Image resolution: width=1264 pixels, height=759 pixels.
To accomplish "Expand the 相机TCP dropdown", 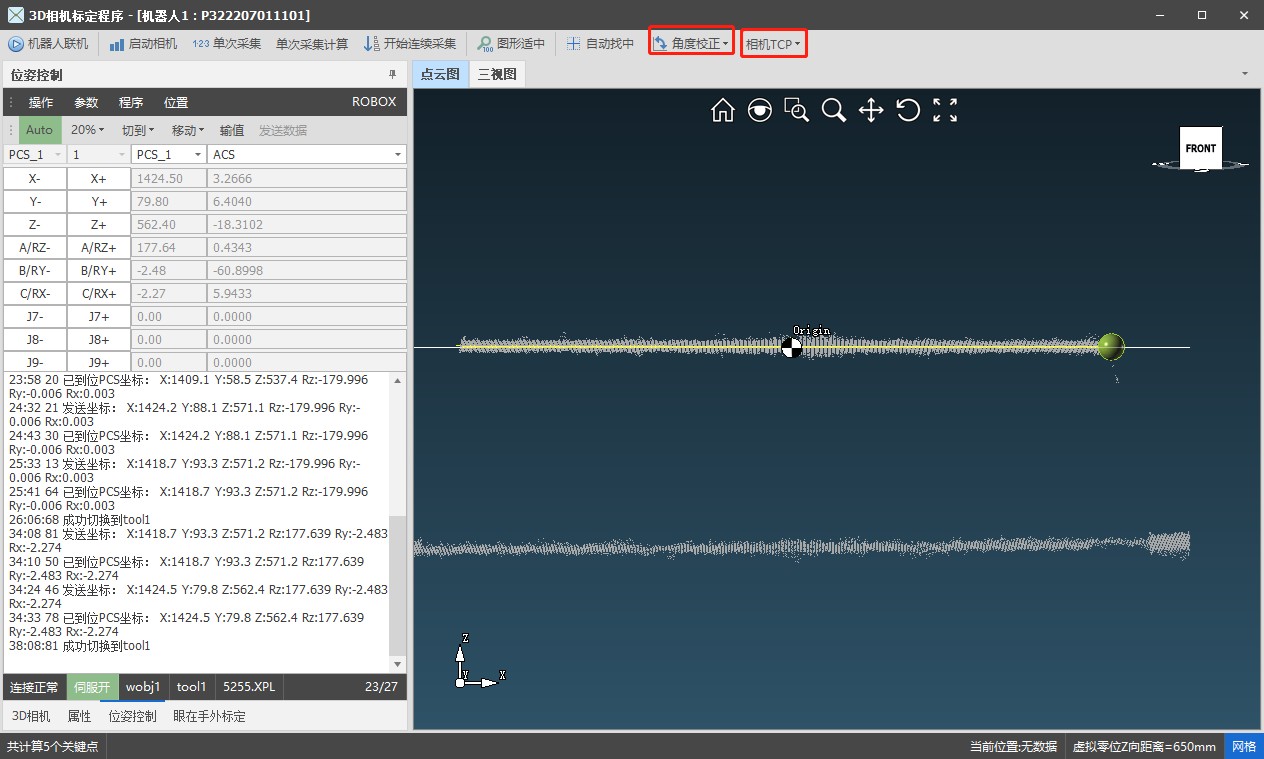I will [x=773, y=44].
